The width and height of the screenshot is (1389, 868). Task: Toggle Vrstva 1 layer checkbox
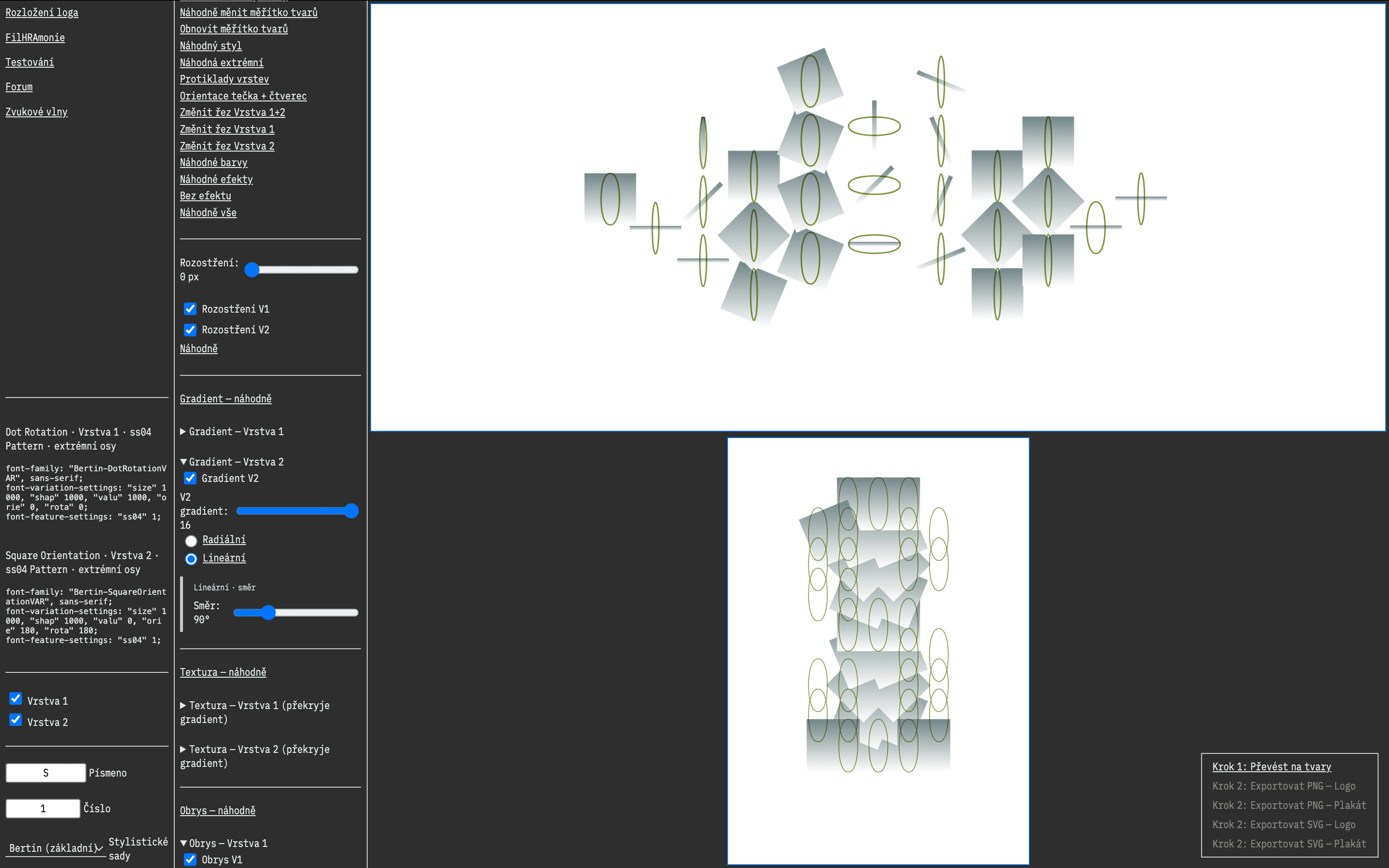pos(16,699)
